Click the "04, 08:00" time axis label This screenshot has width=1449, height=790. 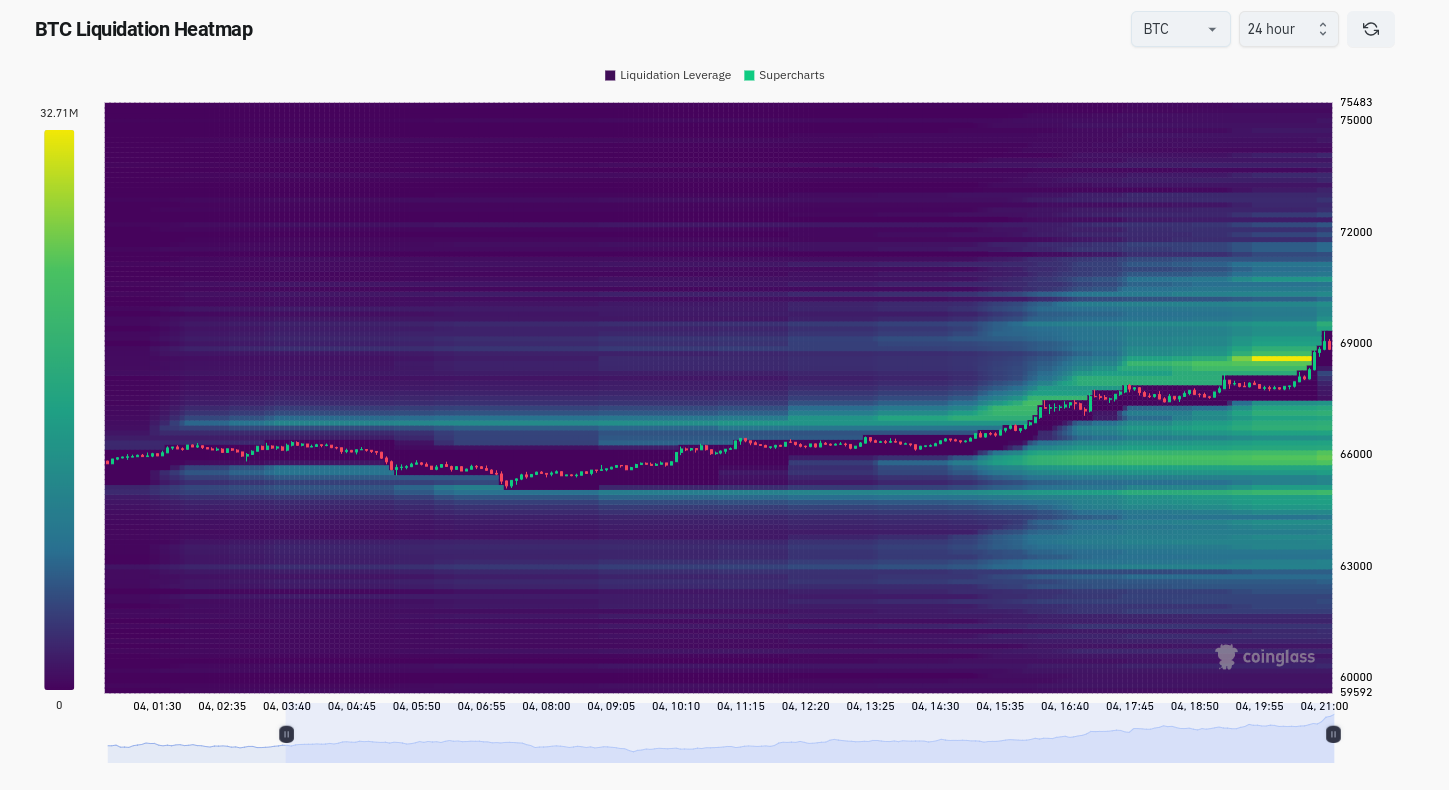(547, 706)
